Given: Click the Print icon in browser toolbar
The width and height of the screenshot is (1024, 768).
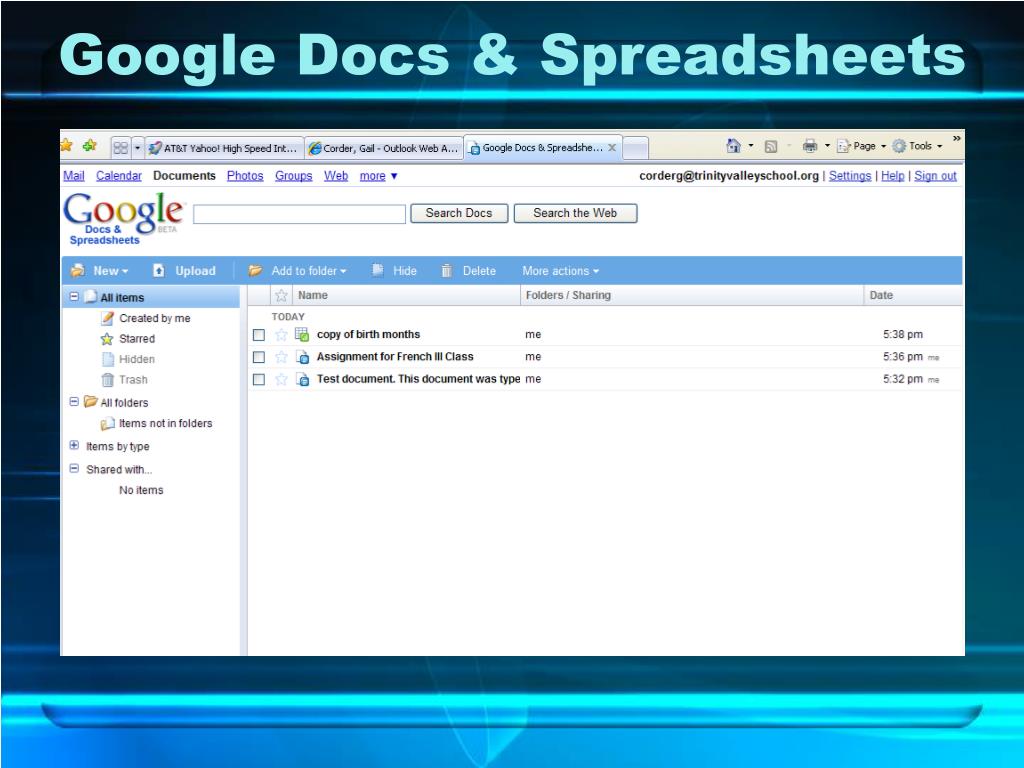Looking at the screenshot, I should click(x=810, y=146).
